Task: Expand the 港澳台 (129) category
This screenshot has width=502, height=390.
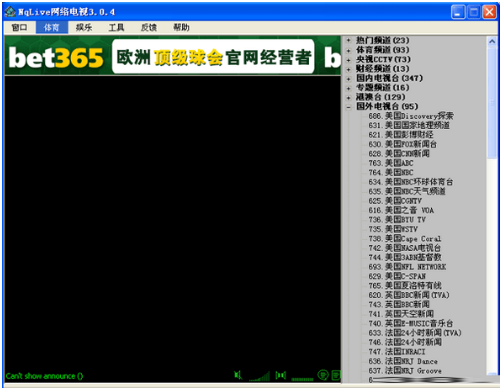Action: [x=349, y=97]
